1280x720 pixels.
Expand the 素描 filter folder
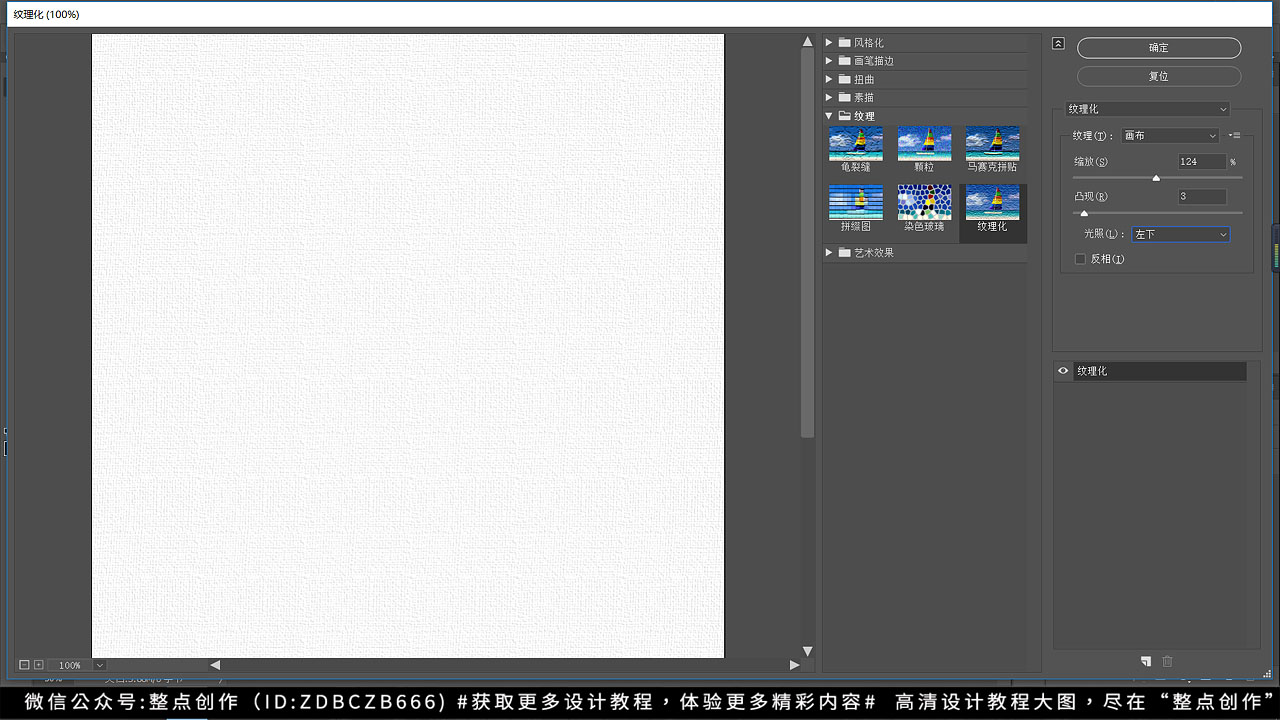click(x=829, y=98)
